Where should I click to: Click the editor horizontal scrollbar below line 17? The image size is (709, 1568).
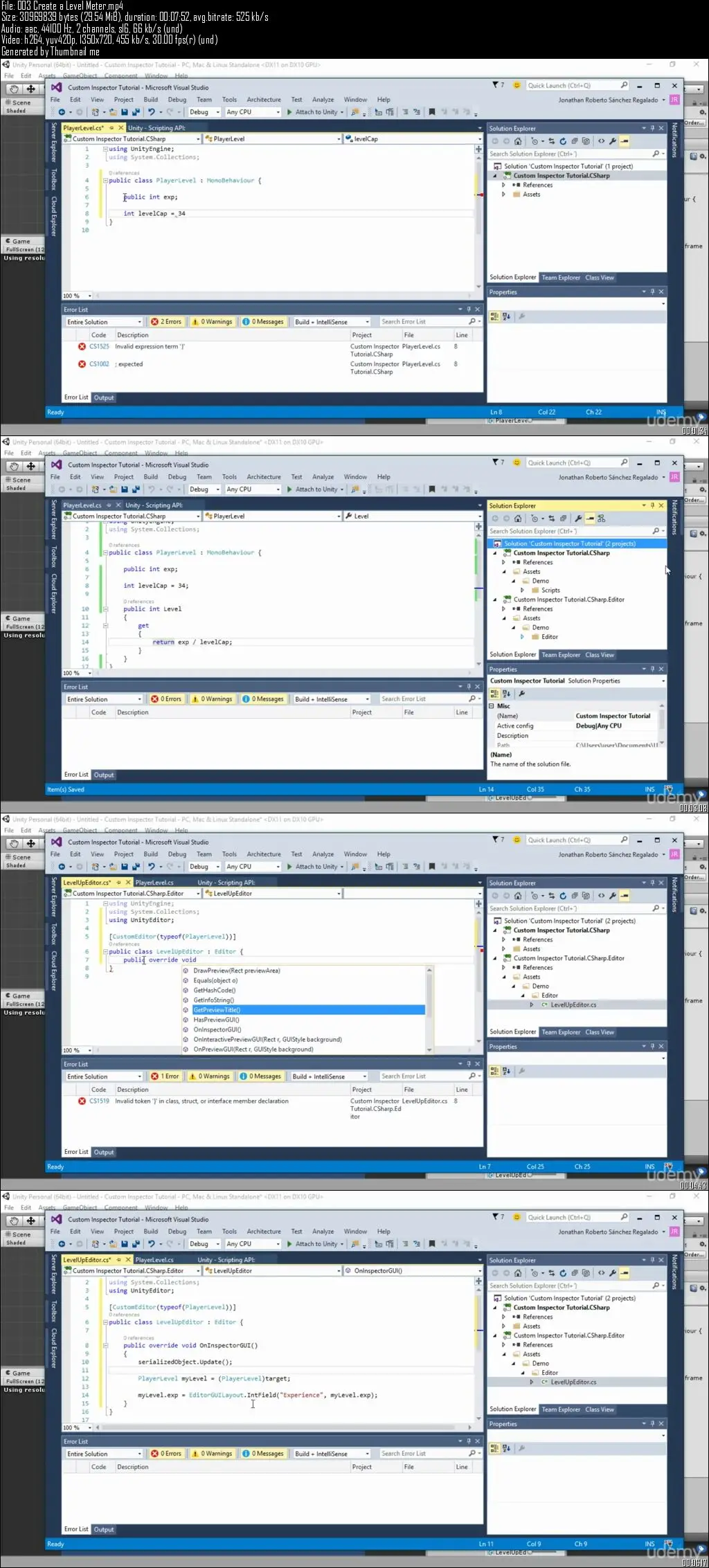(x=284, y=1428)
